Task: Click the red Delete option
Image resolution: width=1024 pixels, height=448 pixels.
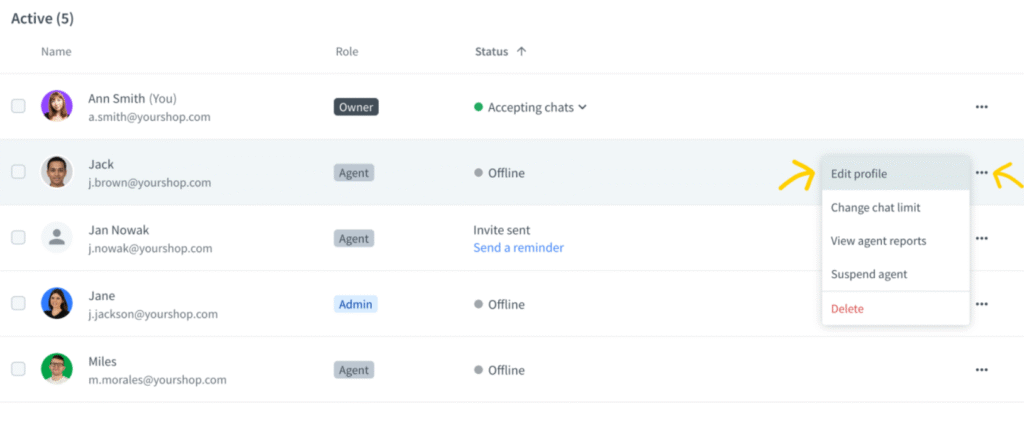Action: 847,309
